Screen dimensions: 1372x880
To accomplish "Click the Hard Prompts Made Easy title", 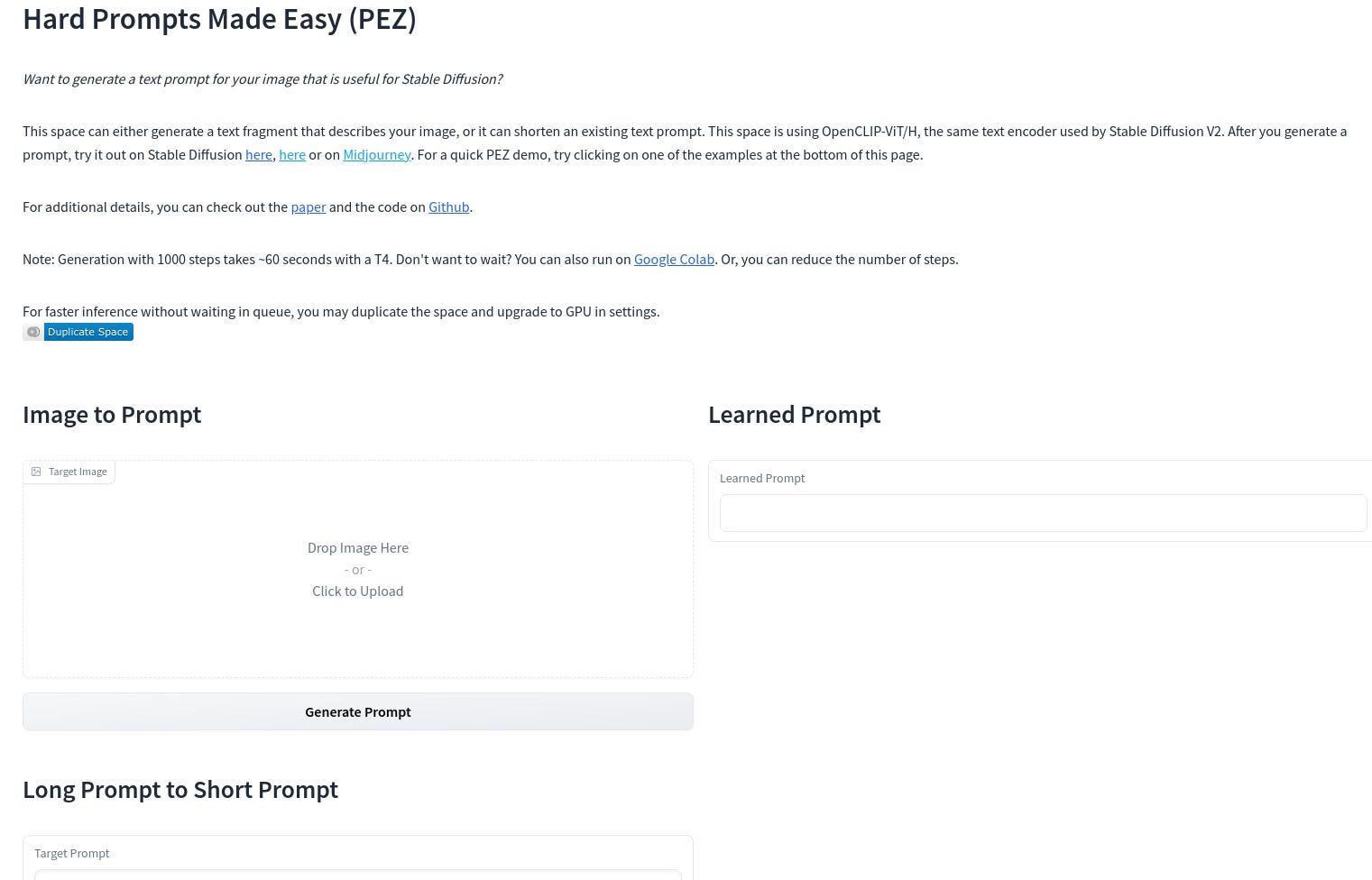I will tap(219, 18).
